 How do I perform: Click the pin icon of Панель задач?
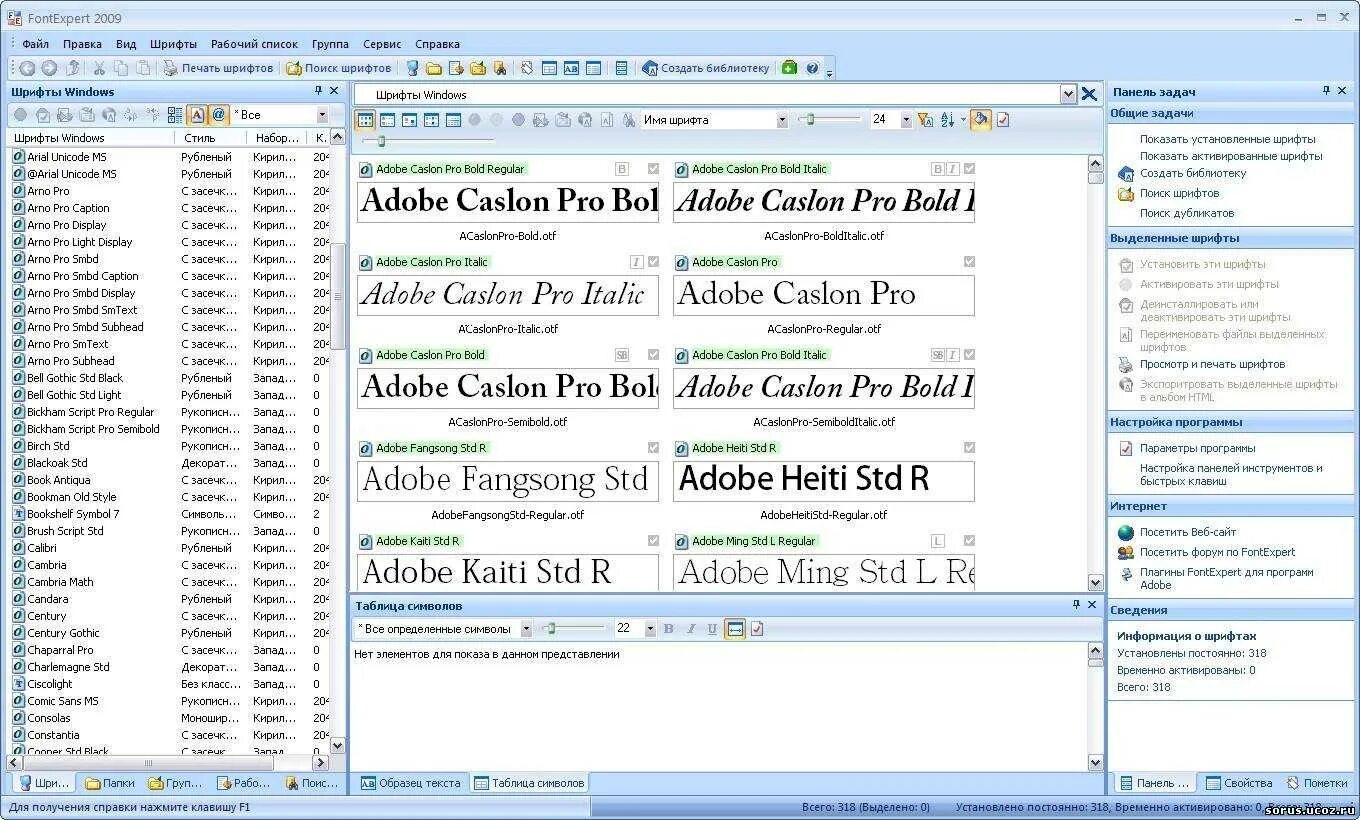pyautogui.click(x=1327, y=91)
